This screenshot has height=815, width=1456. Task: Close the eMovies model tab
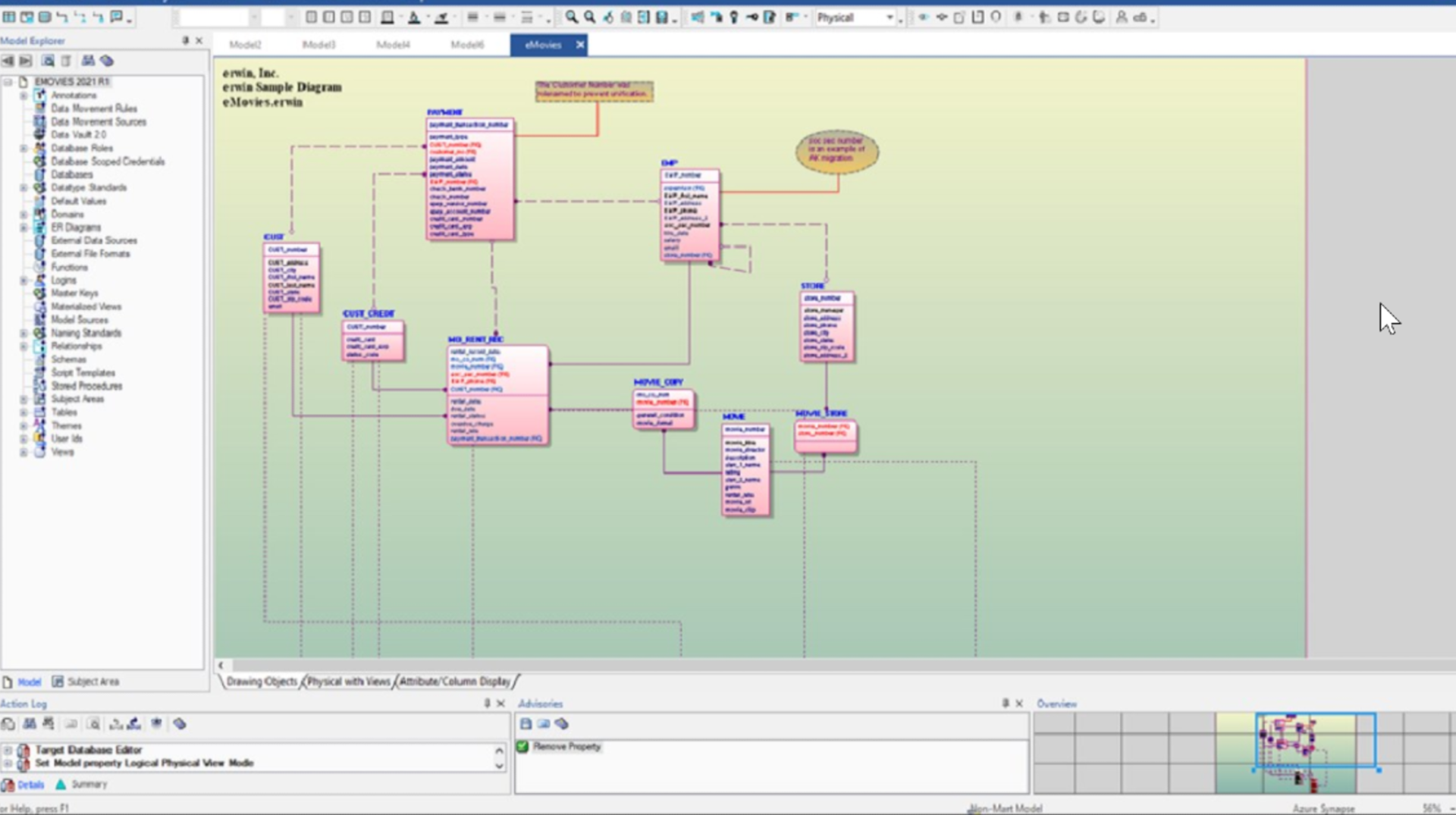click(580, 45)
